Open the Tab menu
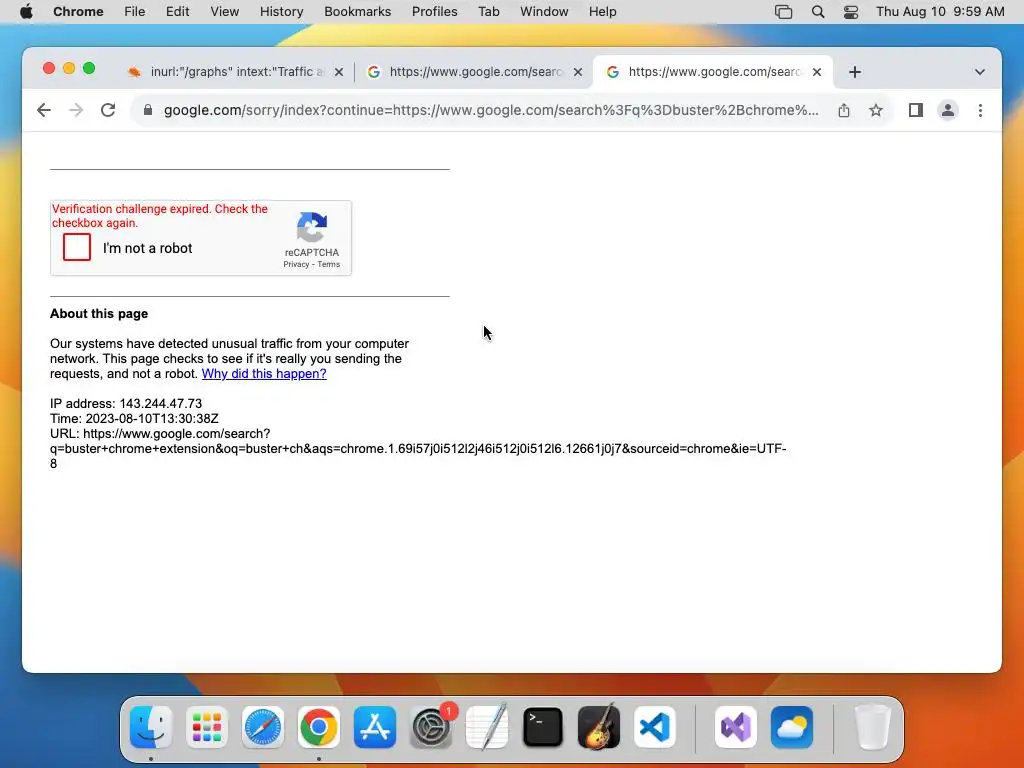Screen dimensions: 1024x768 [488, 12]
